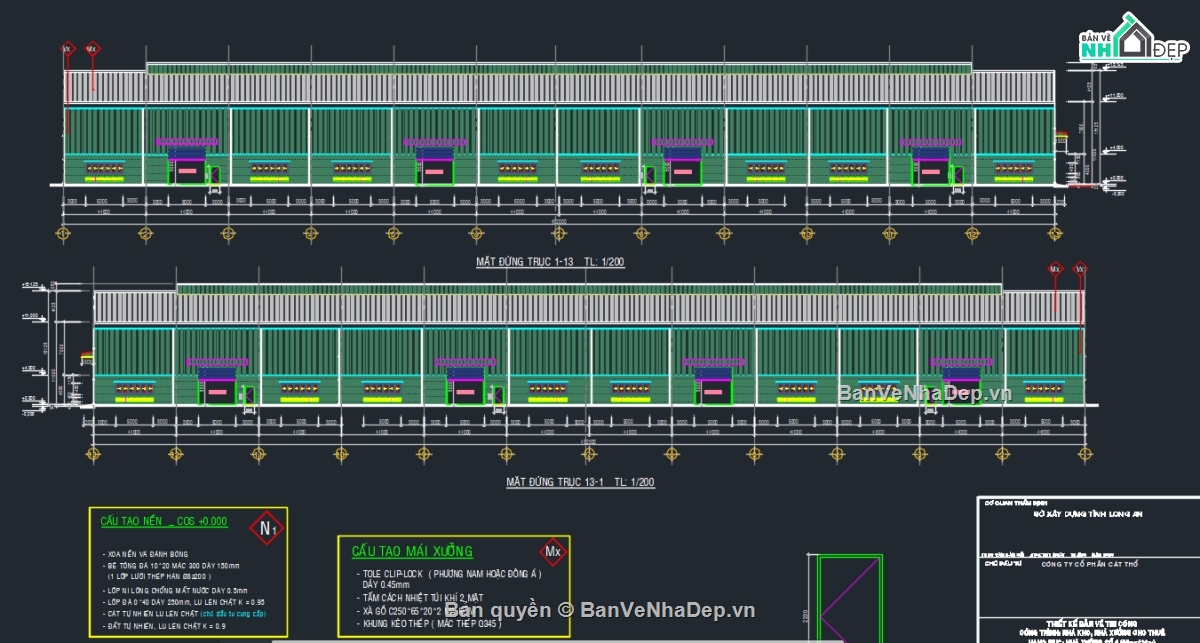Select the Mx diamond in the roof note box
The width and height of the screenshot is (1200, 643).
coord(552,551)
